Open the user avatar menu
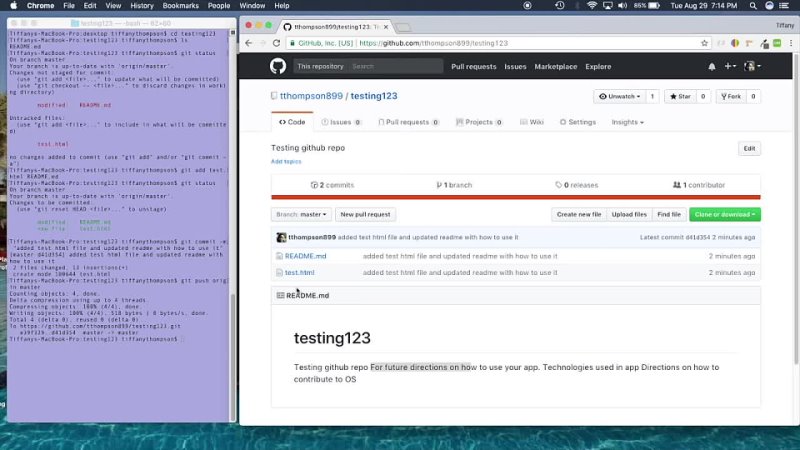The width and height of the screenshot is (800, 450). point(752,66)
